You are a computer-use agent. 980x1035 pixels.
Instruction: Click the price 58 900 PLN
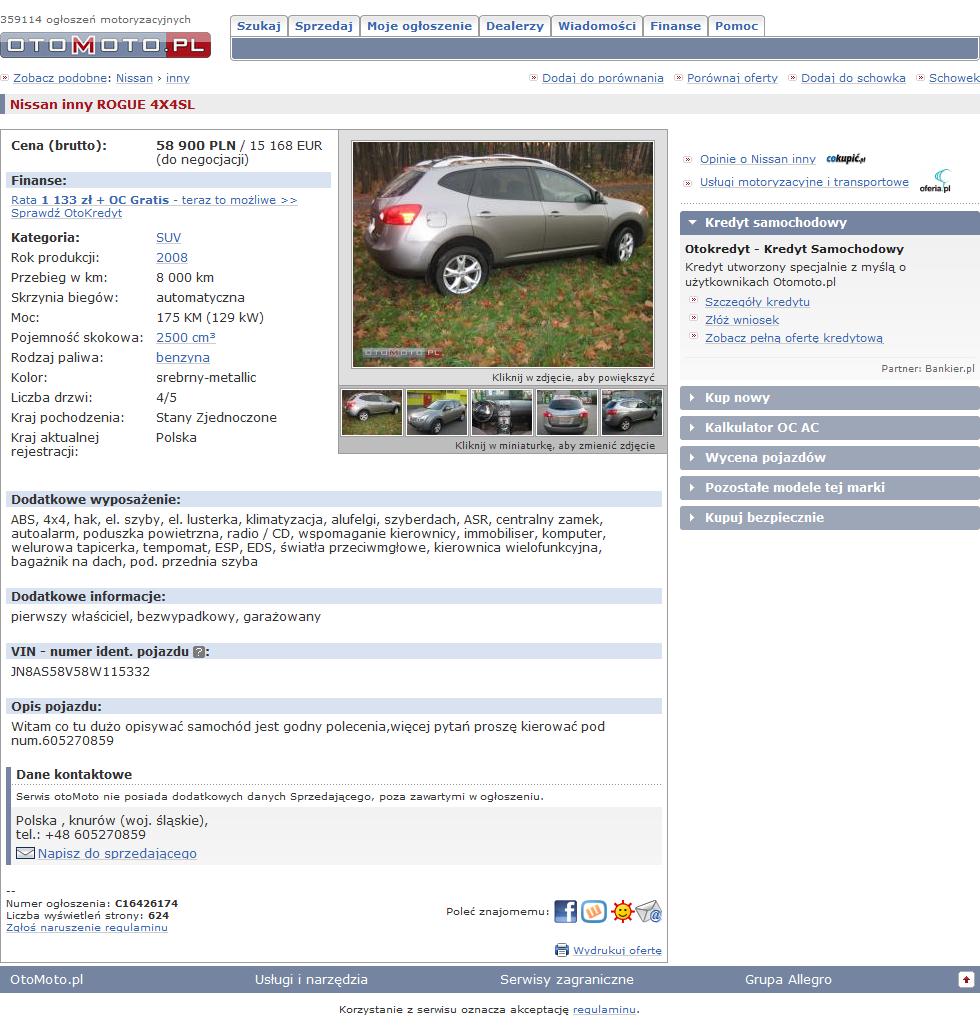[196, 146]
